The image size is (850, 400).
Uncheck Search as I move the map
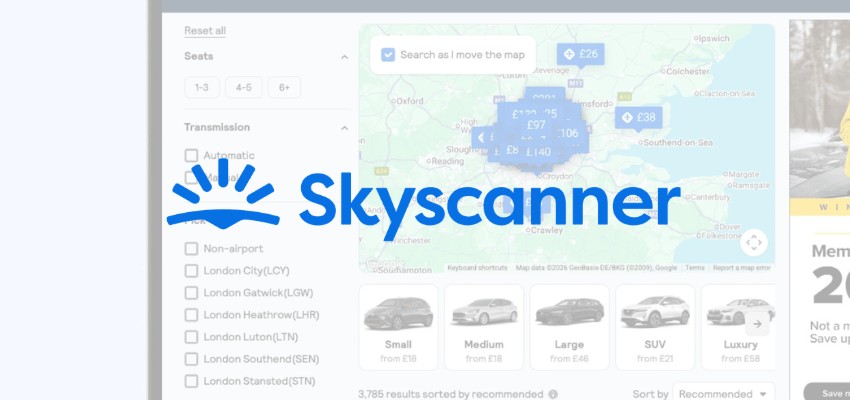pos(388,55)
